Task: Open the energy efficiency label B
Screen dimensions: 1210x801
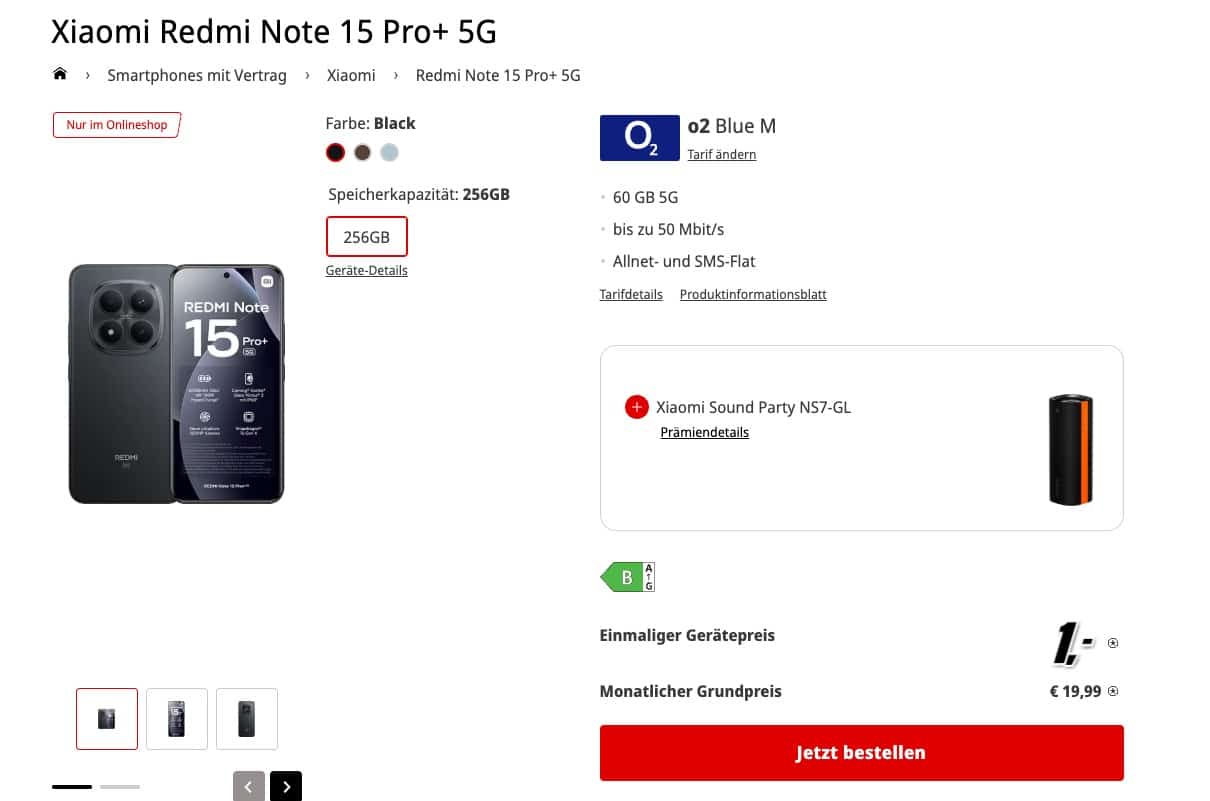Action: point(627,577)
